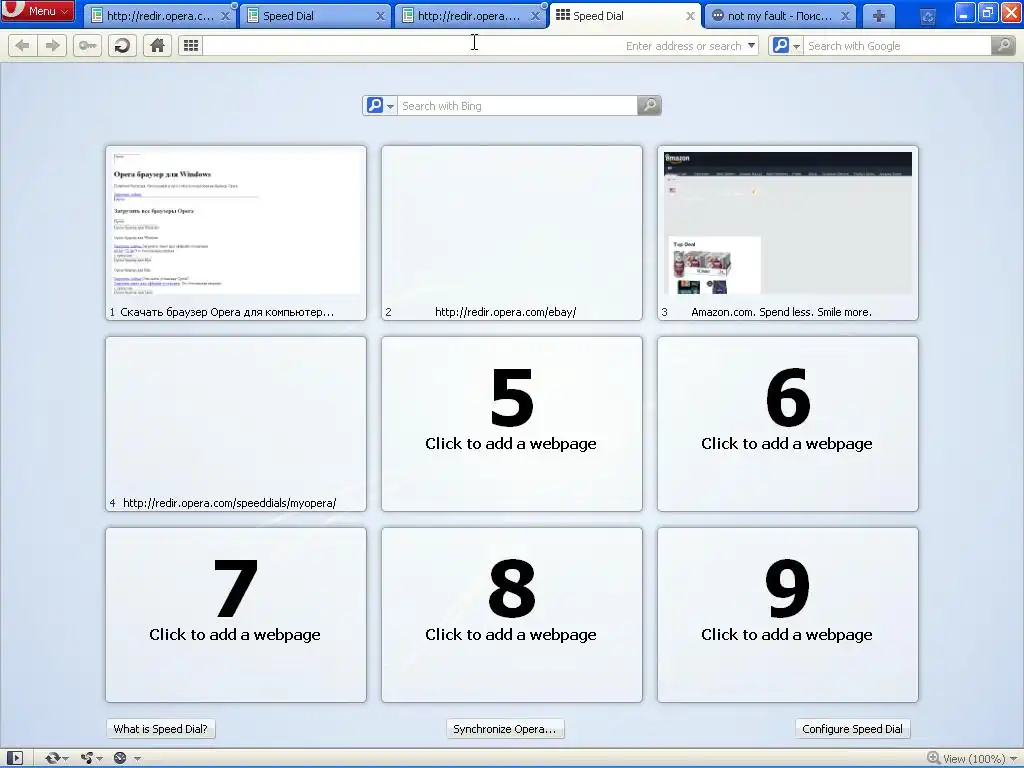Close the active tab, labelled Speed Dial
The image size is (1024, 768).
(x=690, y=16)
